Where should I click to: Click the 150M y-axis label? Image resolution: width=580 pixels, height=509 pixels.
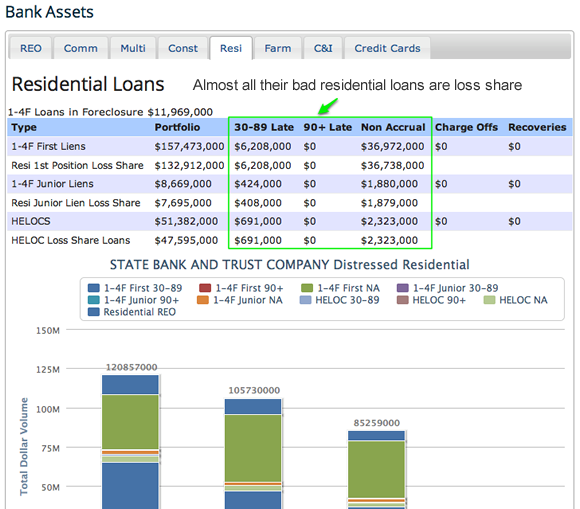(x=48, y=330)
